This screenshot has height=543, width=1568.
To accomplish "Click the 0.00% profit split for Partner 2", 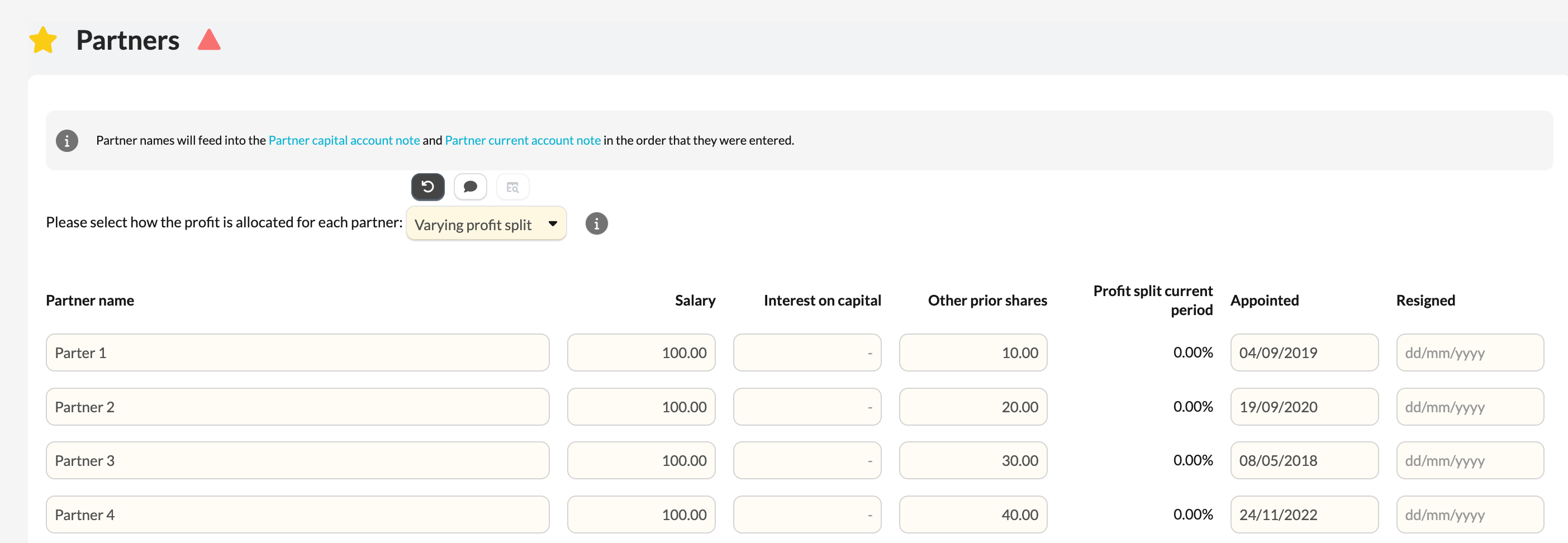I will point(1193,407).
